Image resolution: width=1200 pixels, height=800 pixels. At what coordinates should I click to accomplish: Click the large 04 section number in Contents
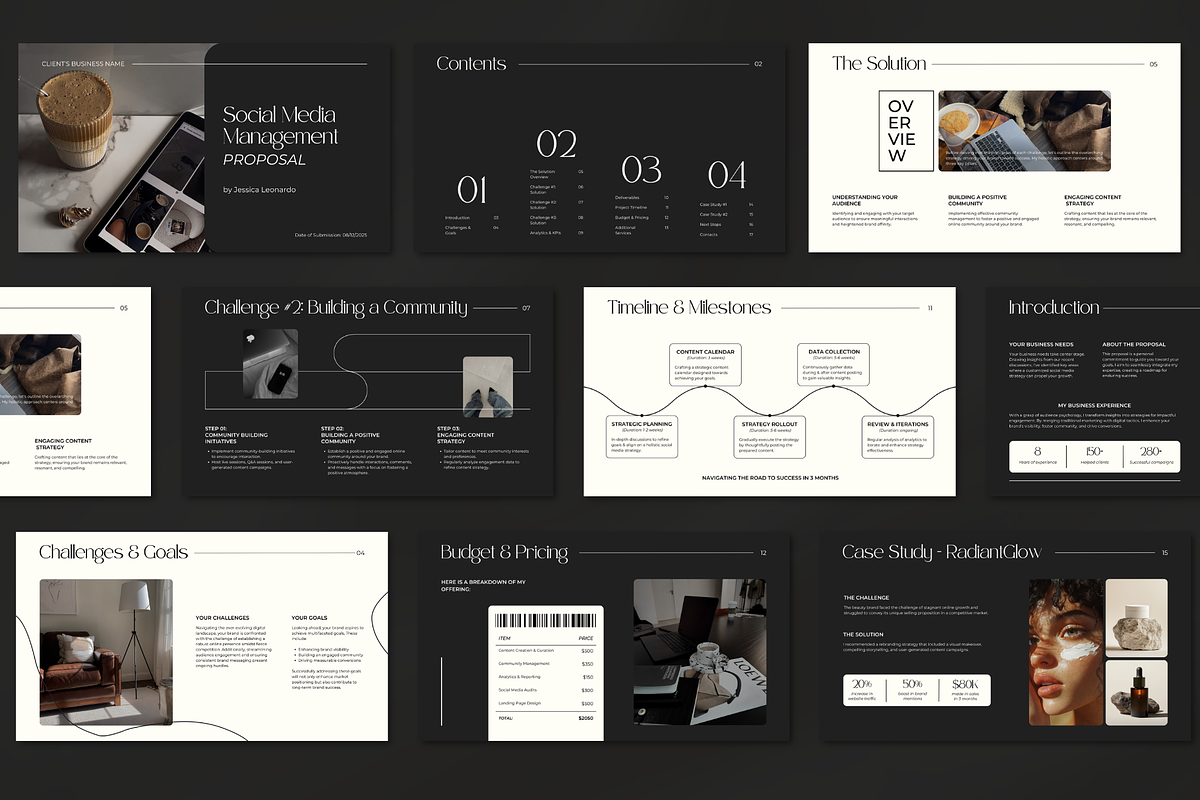tap(726, 176)
